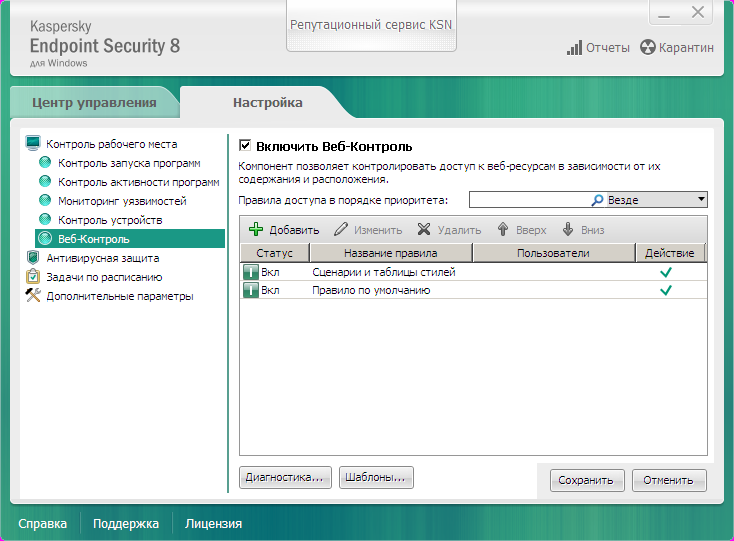734x541 pixels.
Task: Click the Диагностика... button
Action: 285,477
